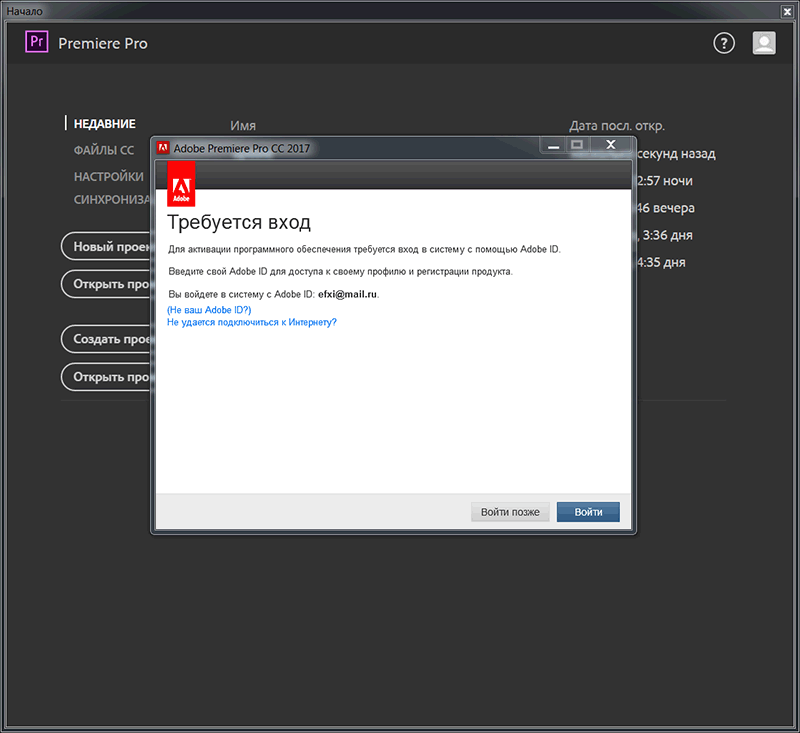This screenshot has width=800, height=733.
Task: Click the blue Войти button
Action: tap(588, 512)
